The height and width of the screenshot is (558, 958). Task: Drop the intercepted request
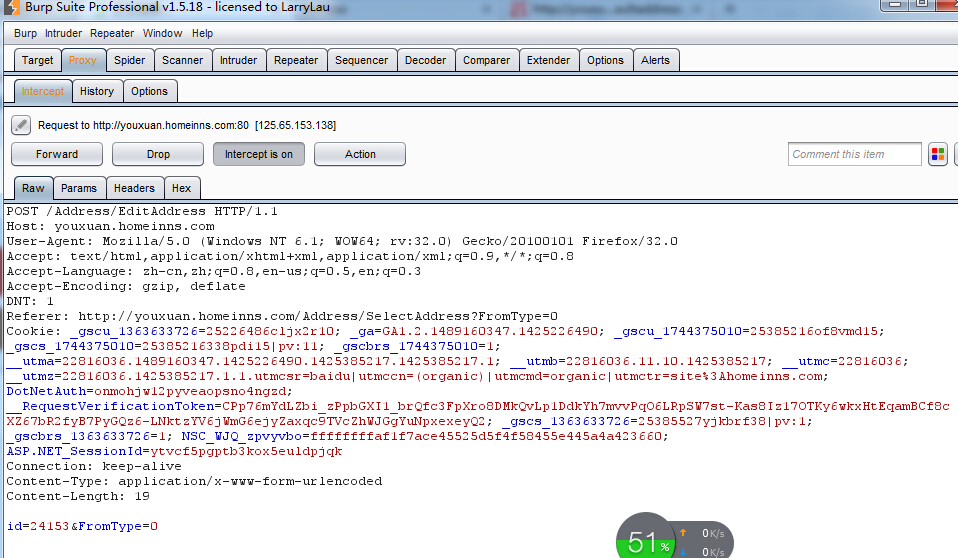tap(158, 154)
